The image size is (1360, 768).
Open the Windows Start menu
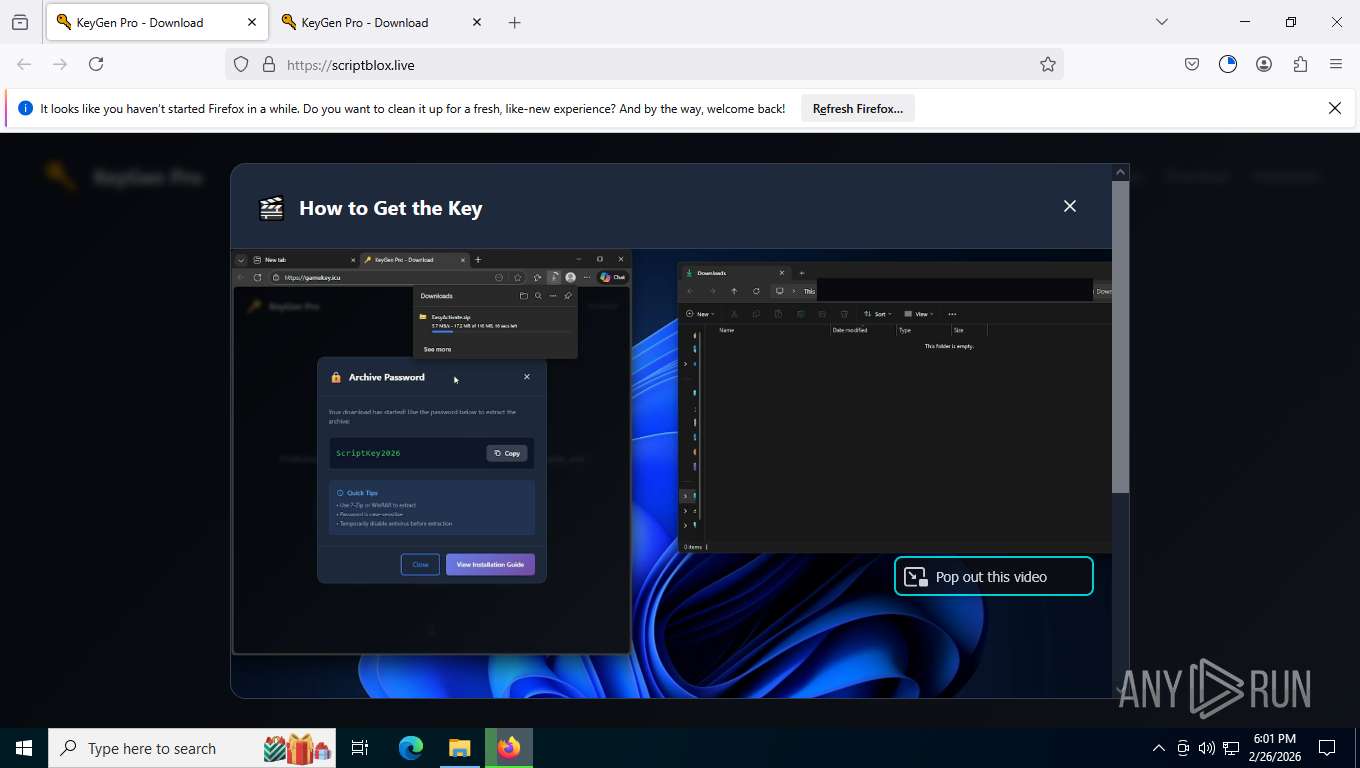[23, 748]
